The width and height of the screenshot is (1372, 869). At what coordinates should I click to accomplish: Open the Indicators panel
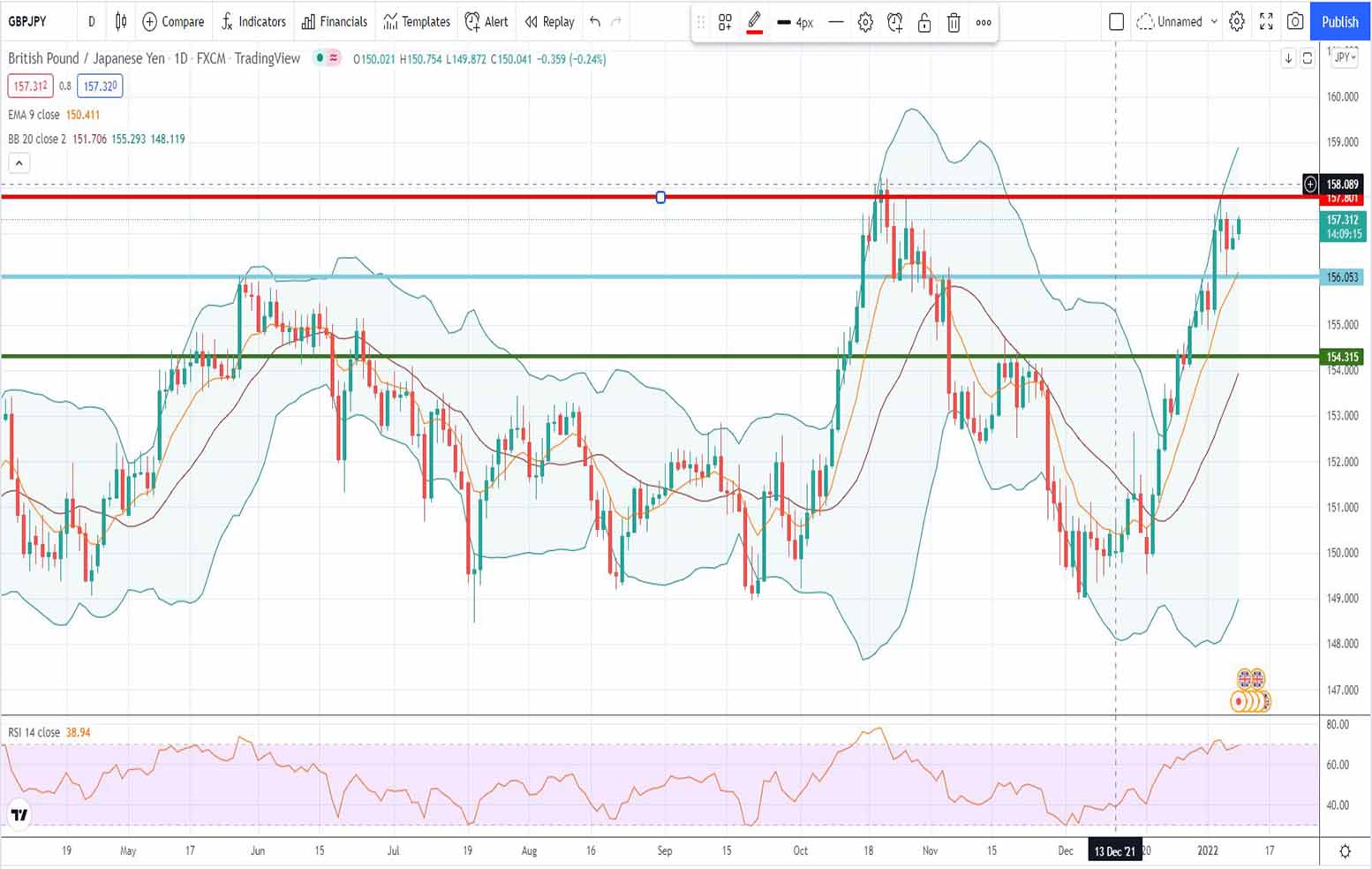[253, 22]
